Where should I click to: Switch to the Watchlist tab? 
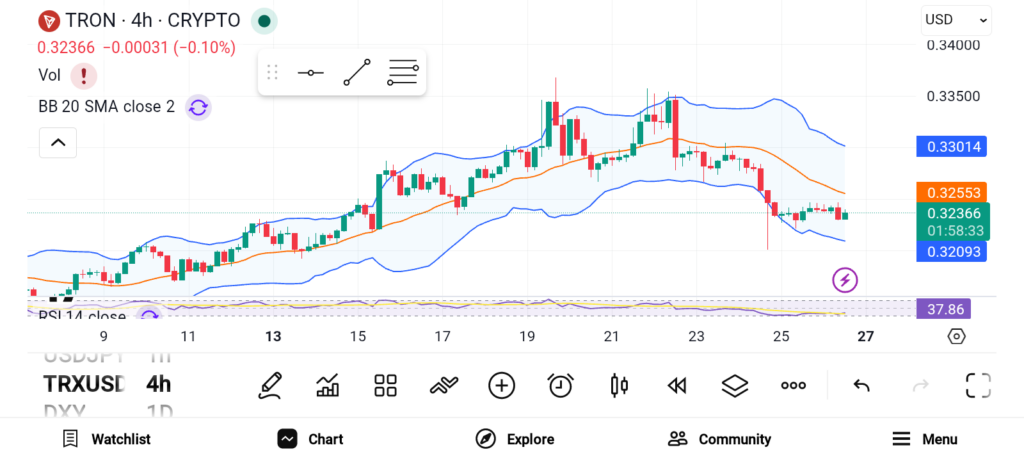tap(107, 439)
